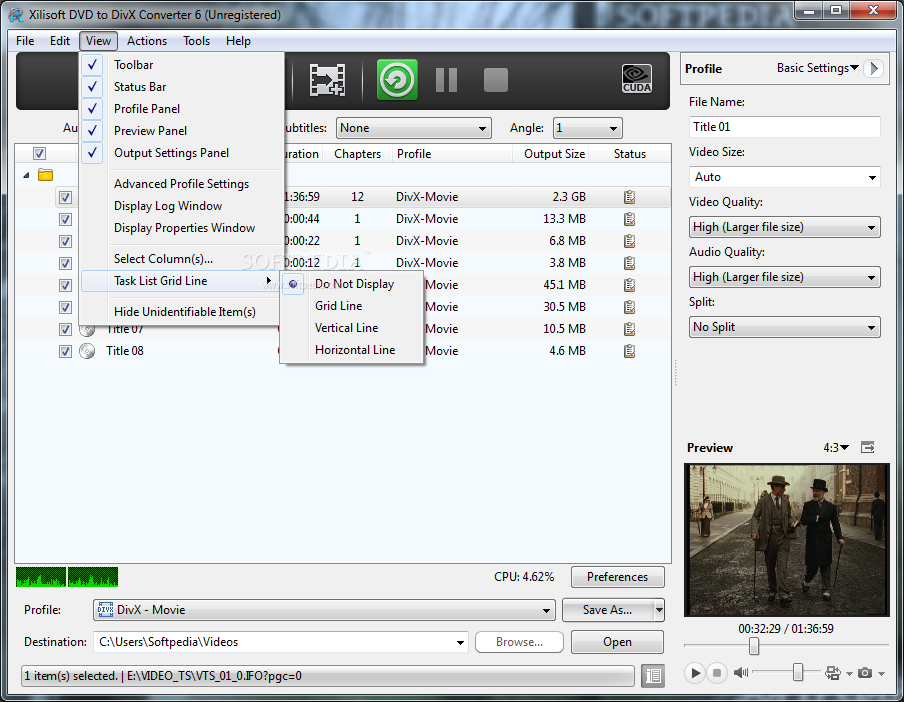The image size is (904, 702).
Task: Click the Open destination button
Action: pyautogui.click(x=617, y=642)
